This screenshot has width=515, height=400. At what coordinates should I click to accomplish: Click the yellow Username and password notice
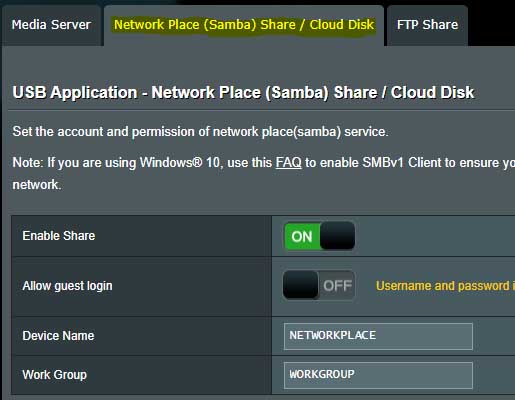coord(445,286)
